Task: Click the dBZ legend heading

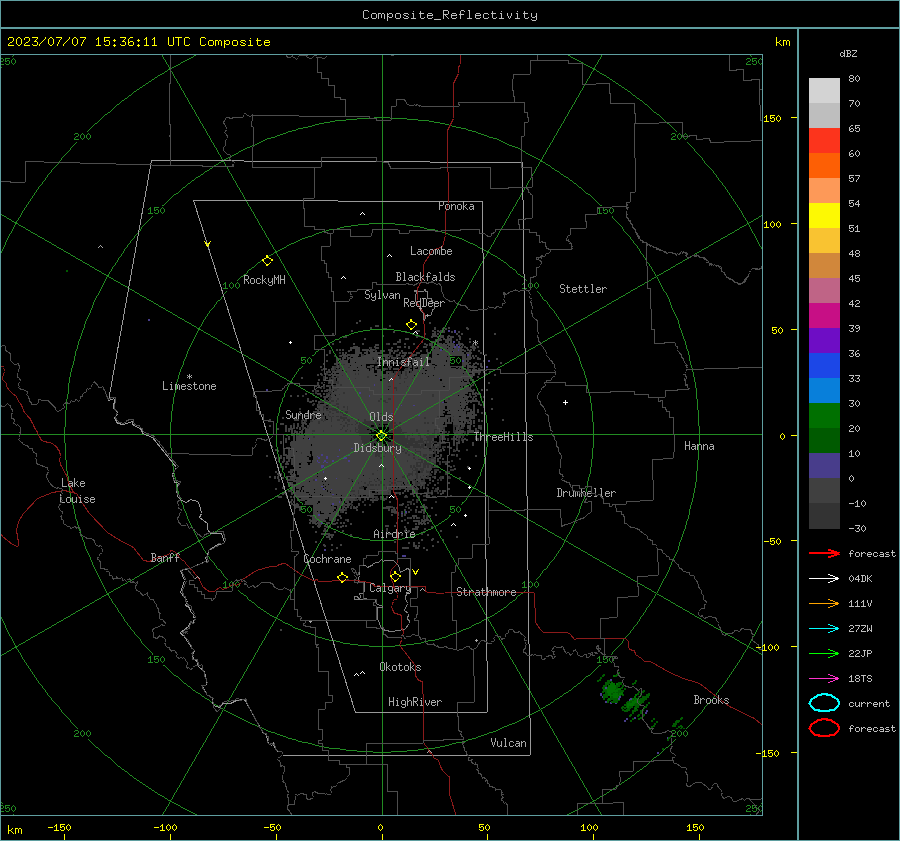Action: click(x=848, y=53)
